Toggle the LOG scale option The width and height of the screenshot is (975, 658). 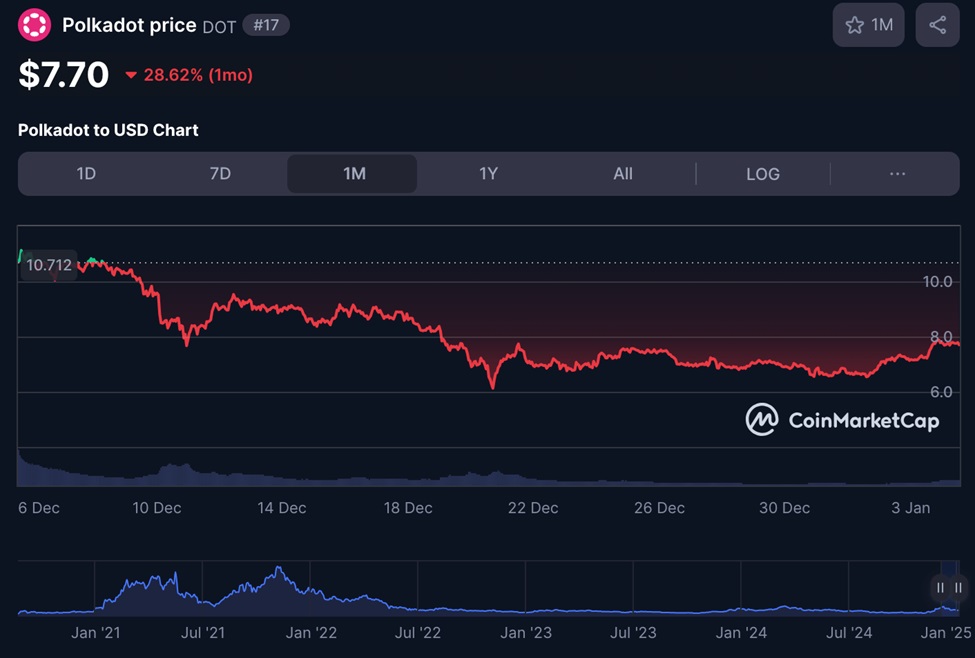click(762, 174)
